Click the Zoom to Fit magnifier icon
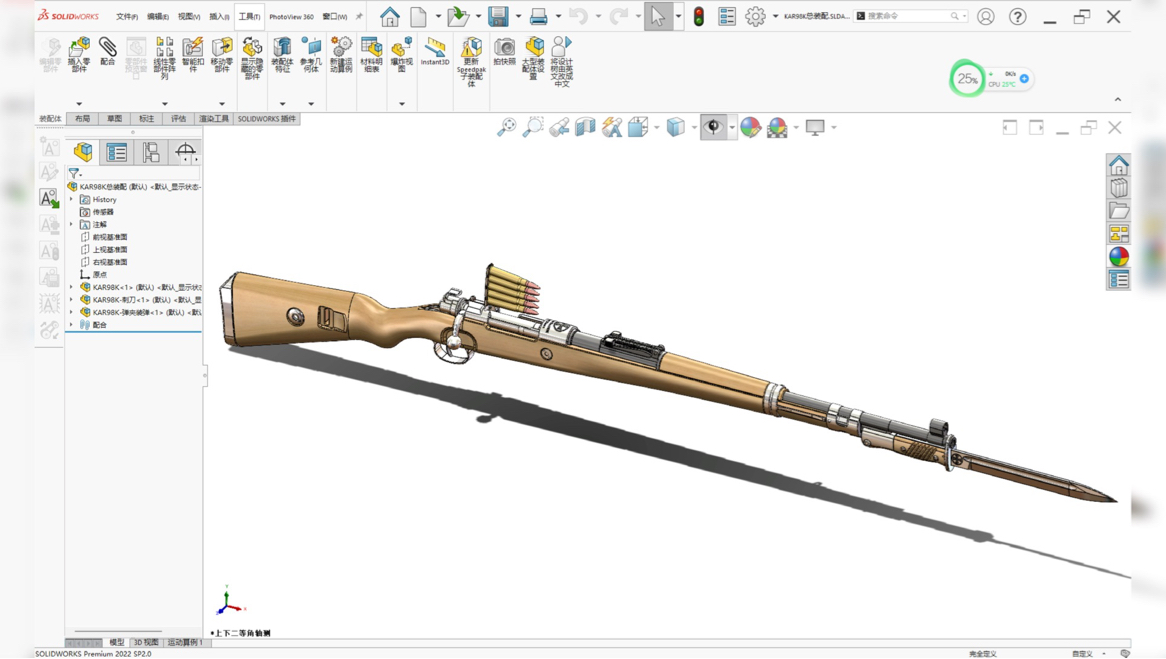This screenshot has width=1166, height=659. (x=506, y=127)
